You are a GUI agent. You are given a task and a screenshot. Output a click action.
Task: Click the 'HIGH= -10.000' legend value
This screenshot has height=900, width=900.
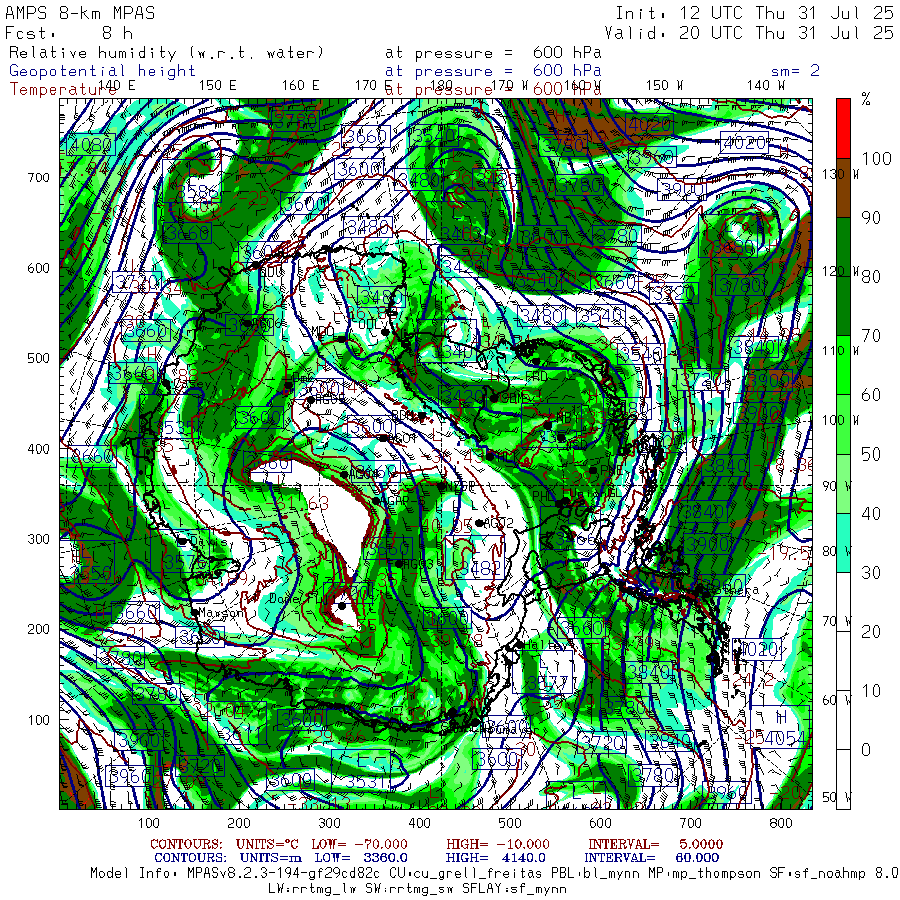tap(498, 844)
